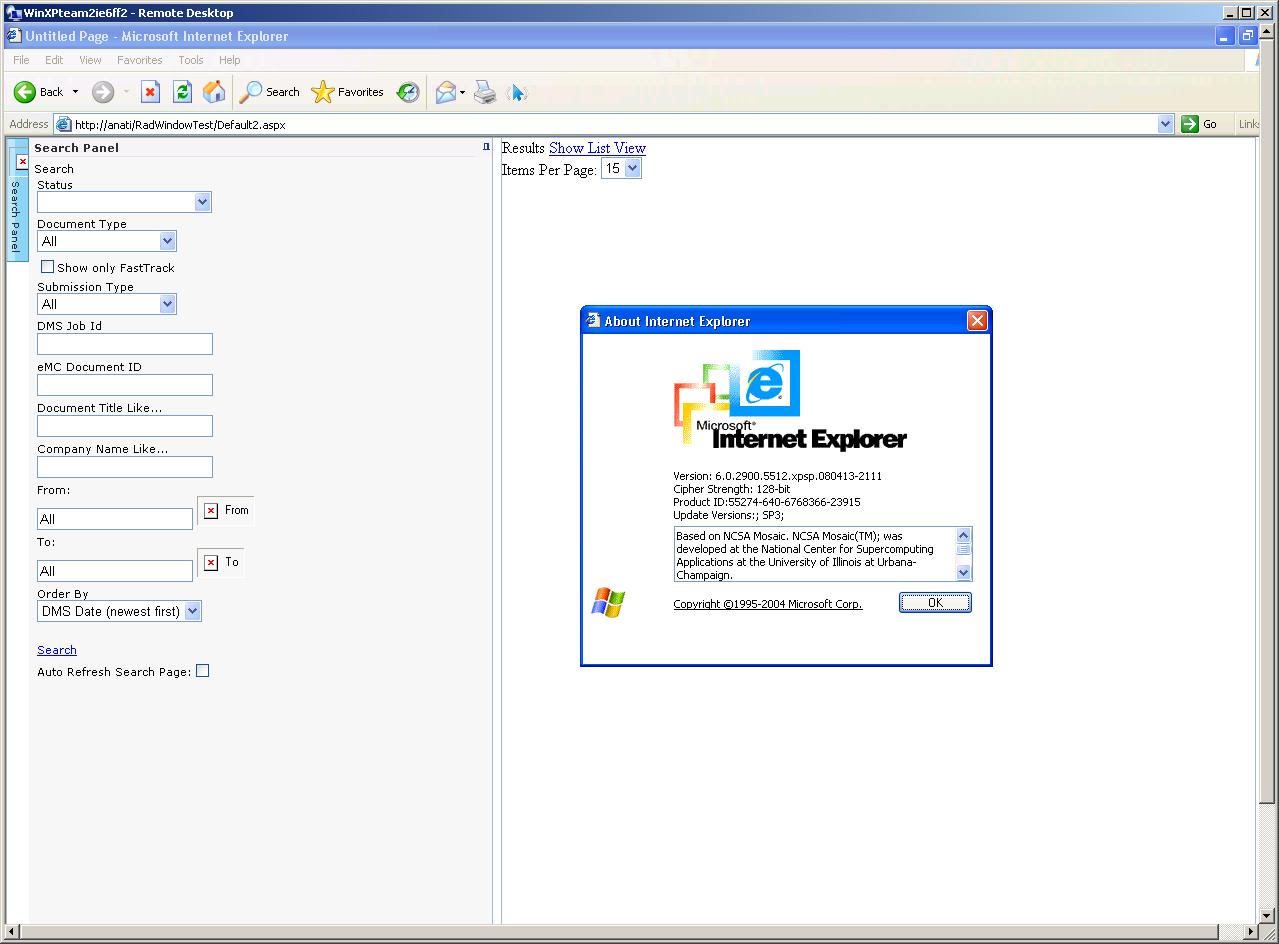The image size is (1279, 944).
Task: Click the To date input field
Action: point(115,571)
